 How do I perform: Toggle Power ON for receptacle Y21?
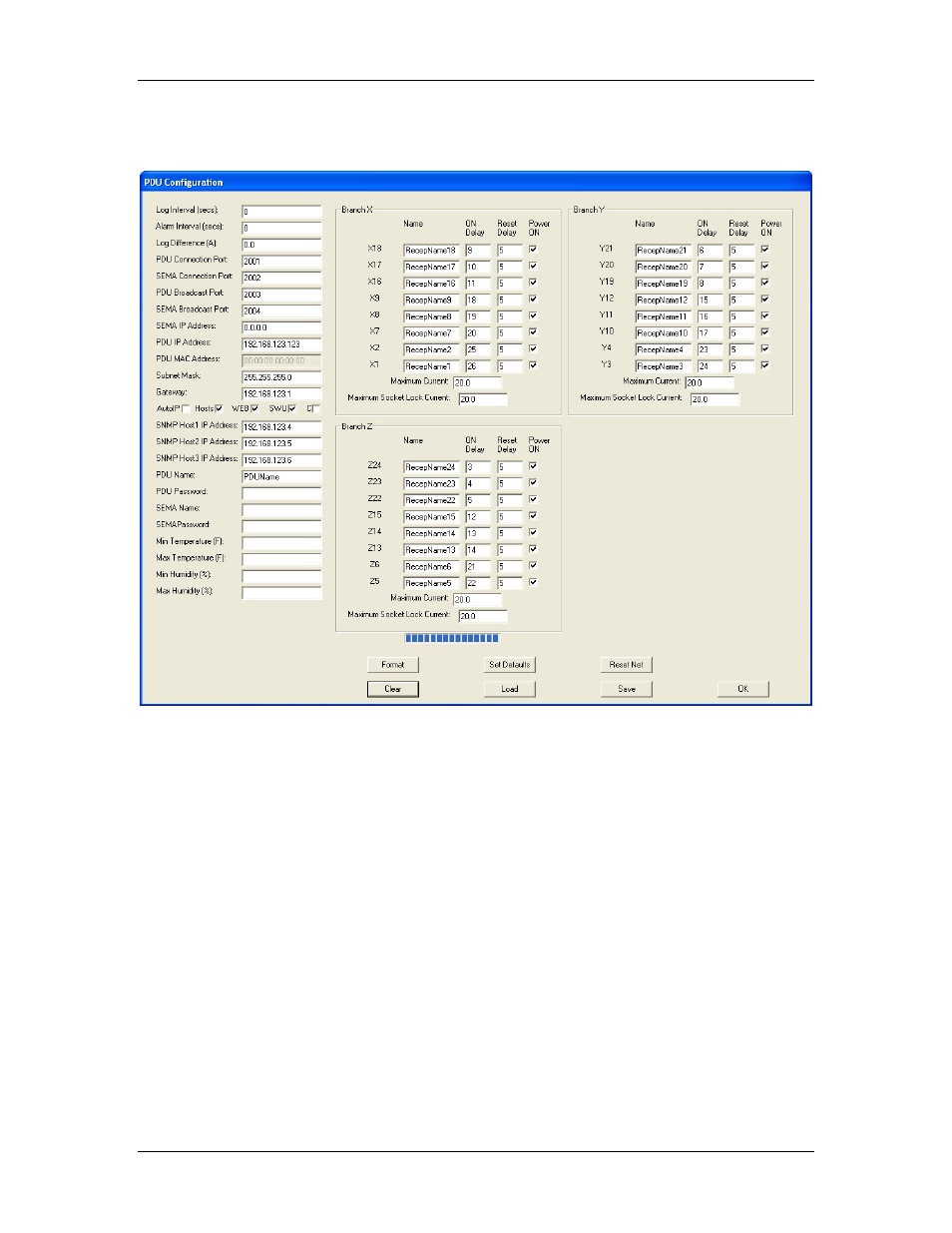click(764, 250)
